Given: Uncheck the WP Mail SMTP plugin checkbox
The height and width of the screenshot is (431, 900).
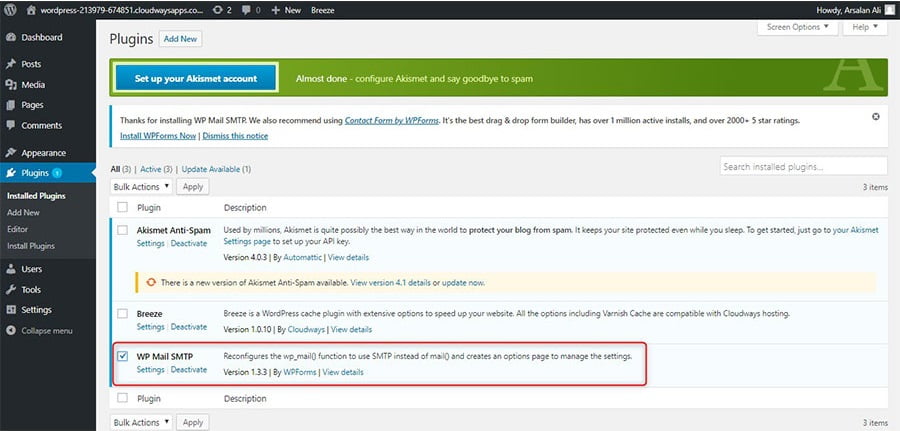Looking at the screenshot, I should tap(122, 356).
